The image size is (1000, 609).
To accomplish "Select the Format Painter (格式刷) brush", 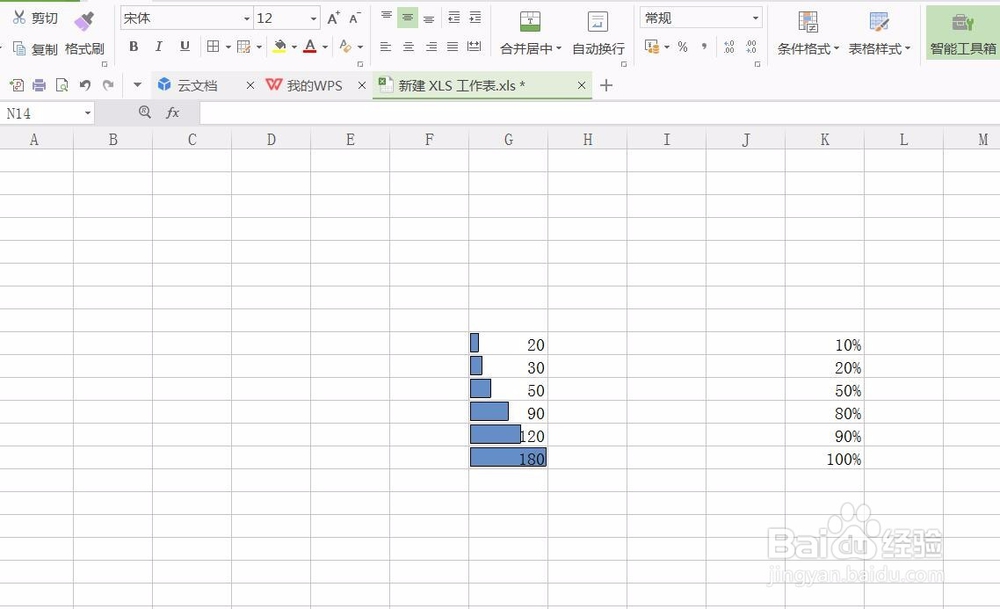I will [84, 35].
